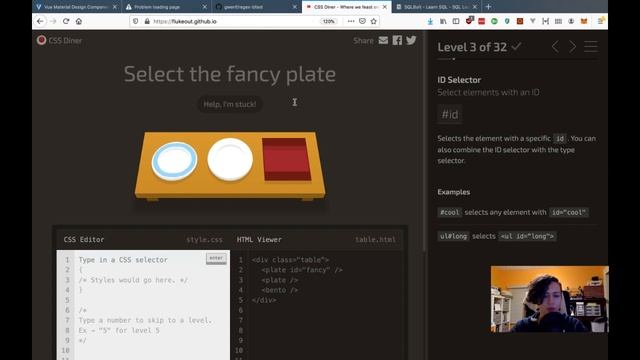640x360 pixels.
Task: Open a new browser tab
Action: (488, 7)
